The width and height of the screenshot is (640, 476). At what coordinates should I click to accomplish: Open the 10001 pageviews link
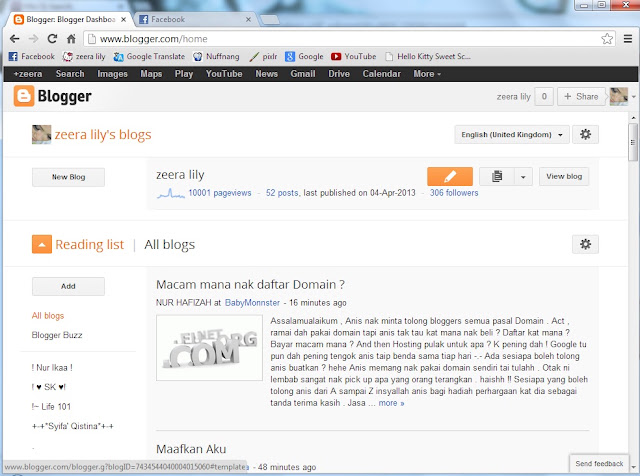(x=220, y=193)
